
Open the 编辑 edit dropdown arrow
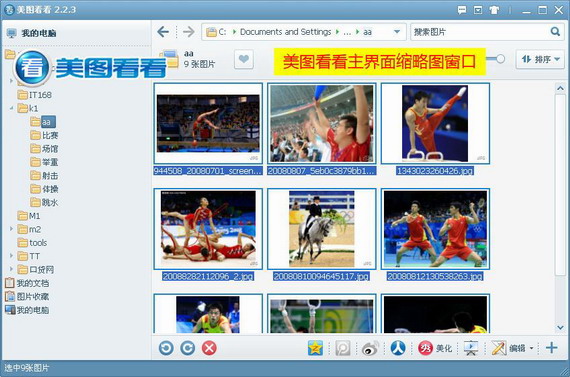pyautogui.click(x=531, y=348)
